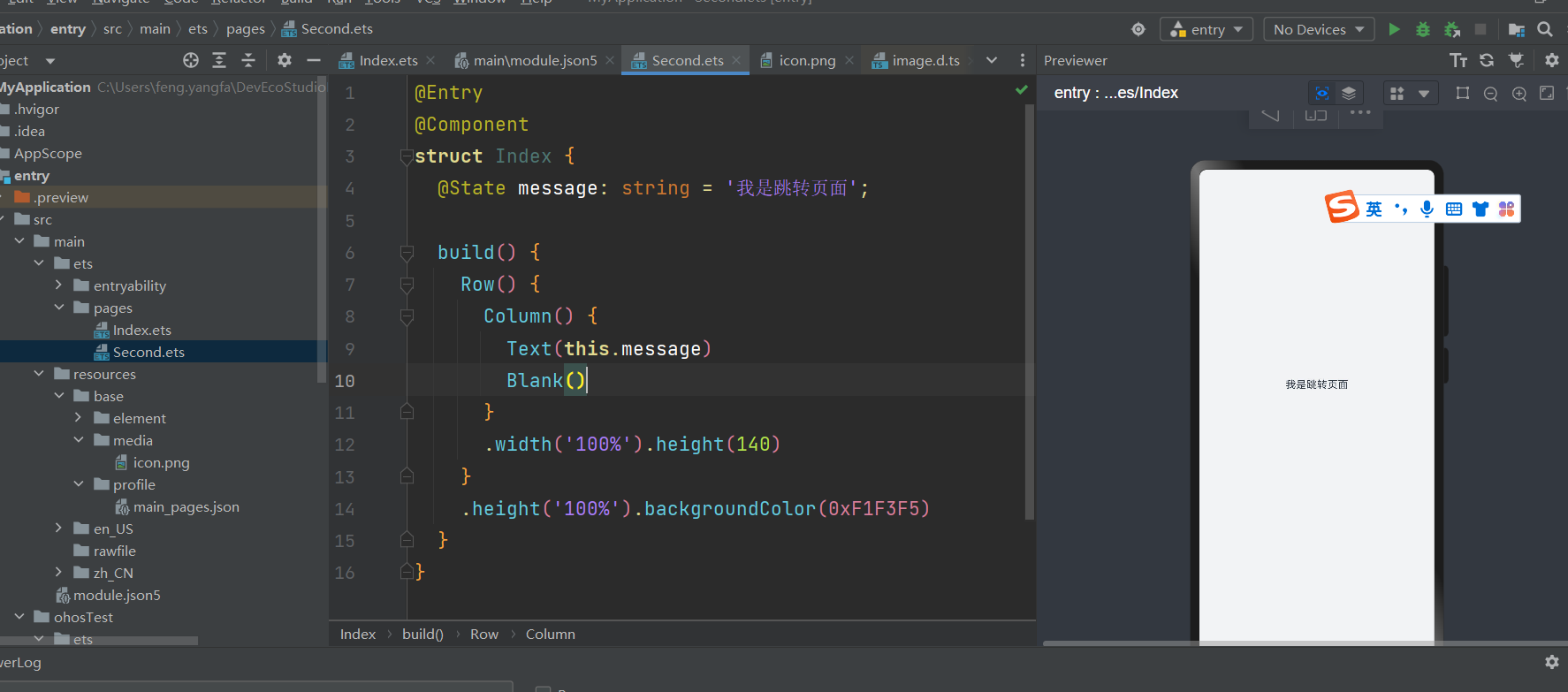The width and height of the screenshot is (1568, 692).
Task: Open the entry run configuration dropdown
Action: coord(1207,29)
